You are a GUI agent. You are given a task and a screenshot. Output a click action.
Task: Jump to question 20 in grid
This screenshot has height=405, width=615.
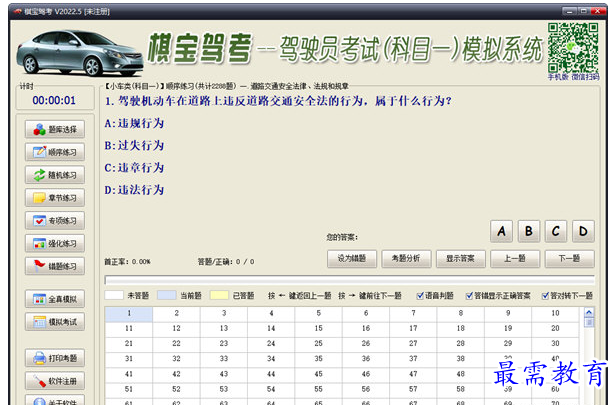(x=555, y=328)
